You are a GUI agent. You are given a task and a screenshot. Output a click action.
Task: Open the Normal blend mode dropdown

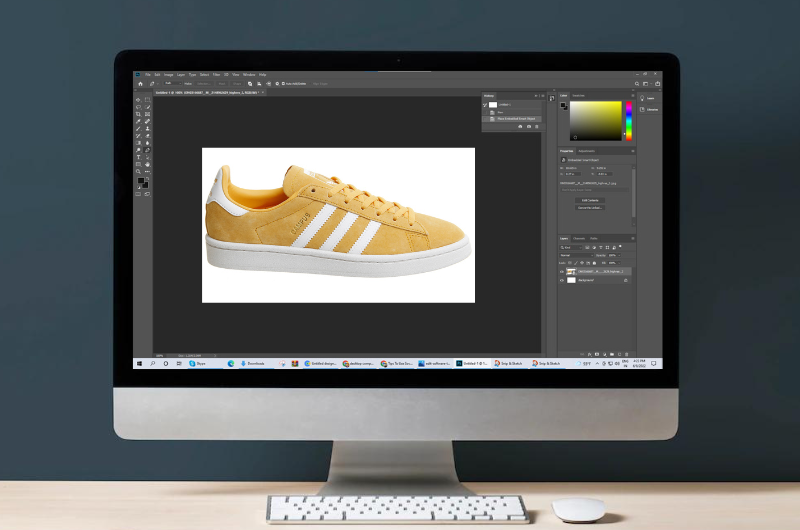[x=577, y=255]
